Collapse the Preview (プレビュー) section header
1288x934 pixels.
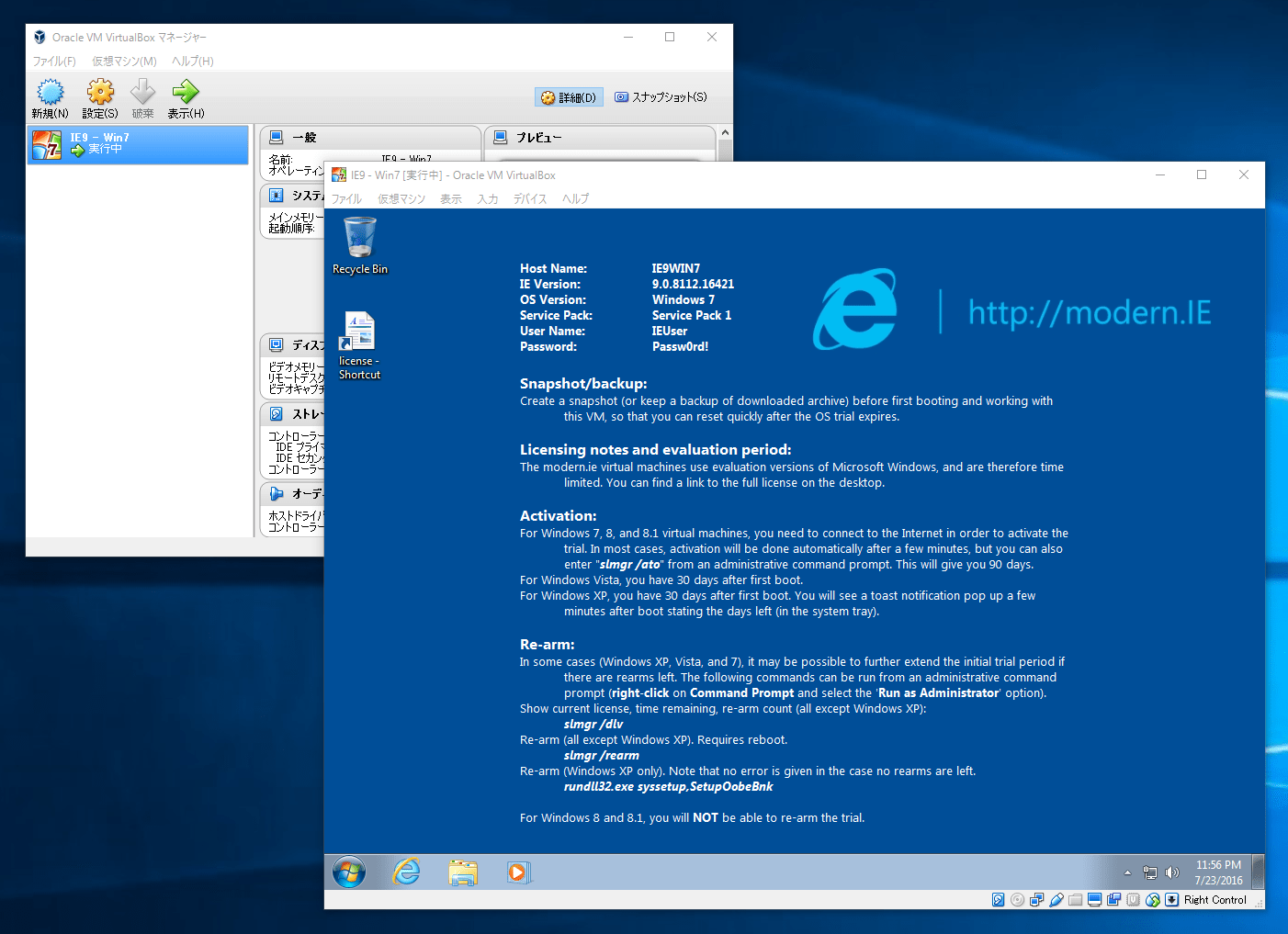[x=599, y=138]
